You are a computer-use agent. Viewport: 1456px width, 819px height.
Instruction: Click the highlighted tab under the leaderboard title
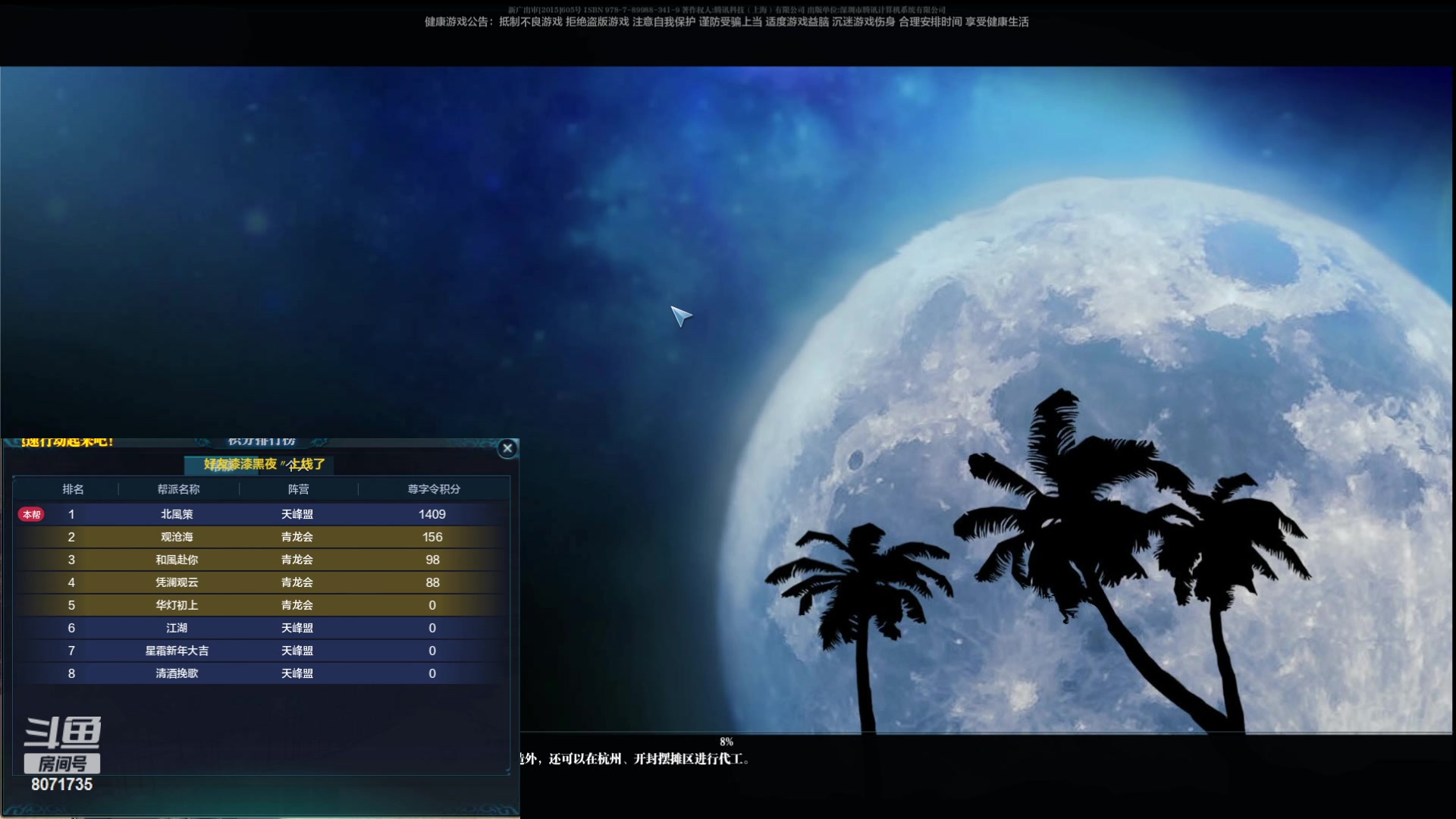click(x=221, y=465)
